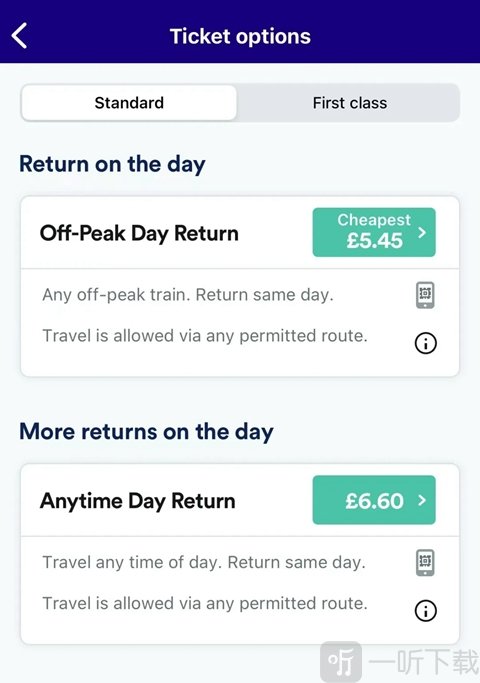Open info icon for Anytime Day Return
This screenshot has width=480, height=683.
pyautogui.click(x=426, y=611)
